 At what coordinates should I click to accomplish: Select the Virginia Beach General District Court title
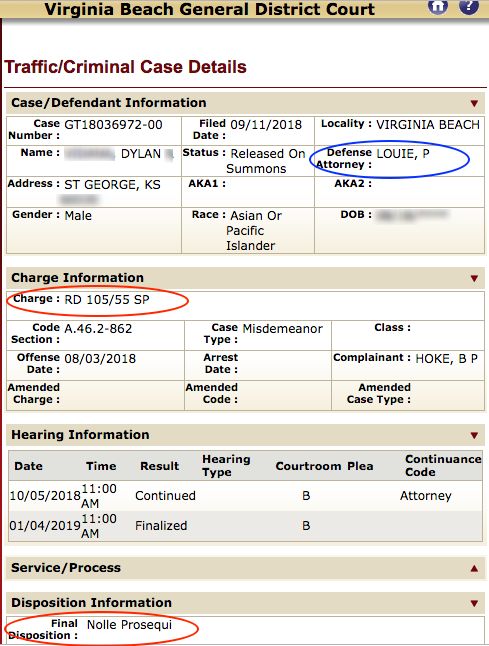pos(210,9)
